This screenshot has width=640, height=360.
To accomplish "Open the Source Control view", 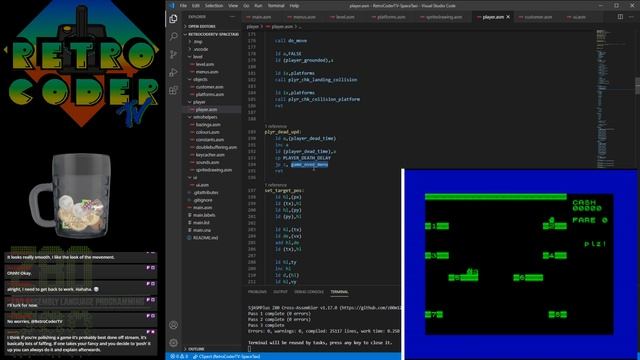I will pos(173,54).
